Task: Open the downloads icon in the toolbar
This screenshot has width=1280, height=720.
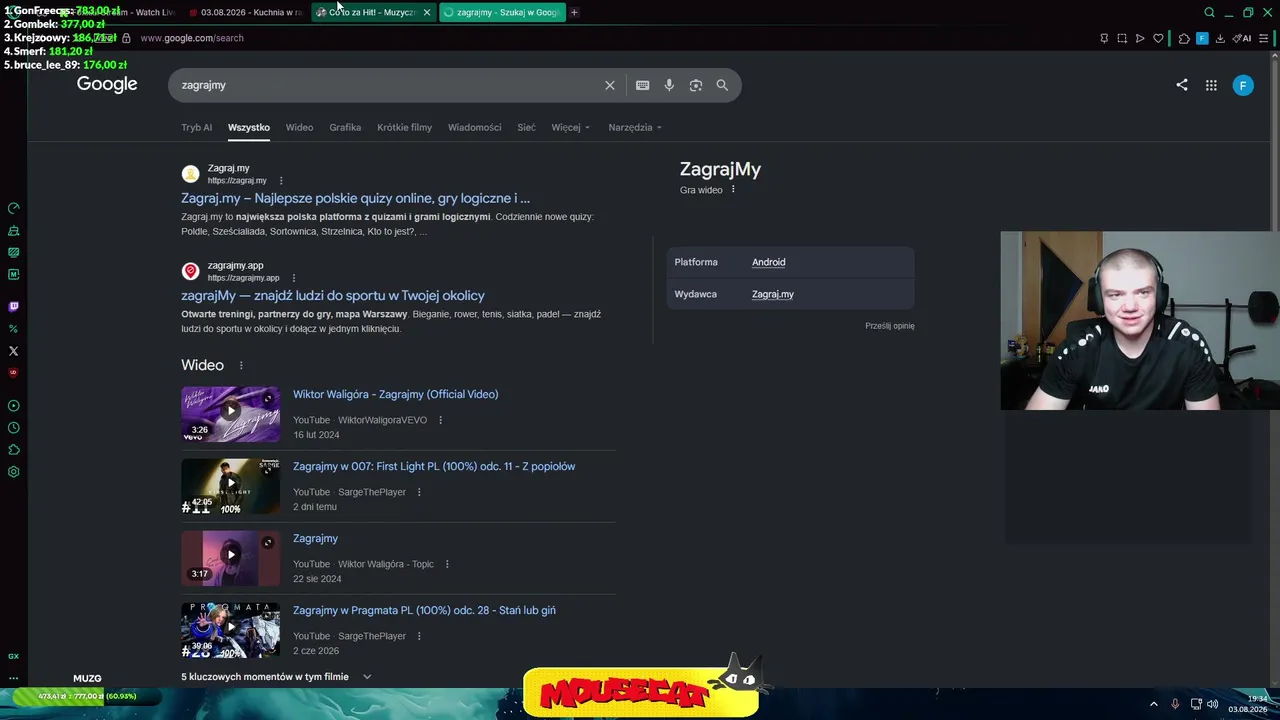Action: click(1220, 38)
